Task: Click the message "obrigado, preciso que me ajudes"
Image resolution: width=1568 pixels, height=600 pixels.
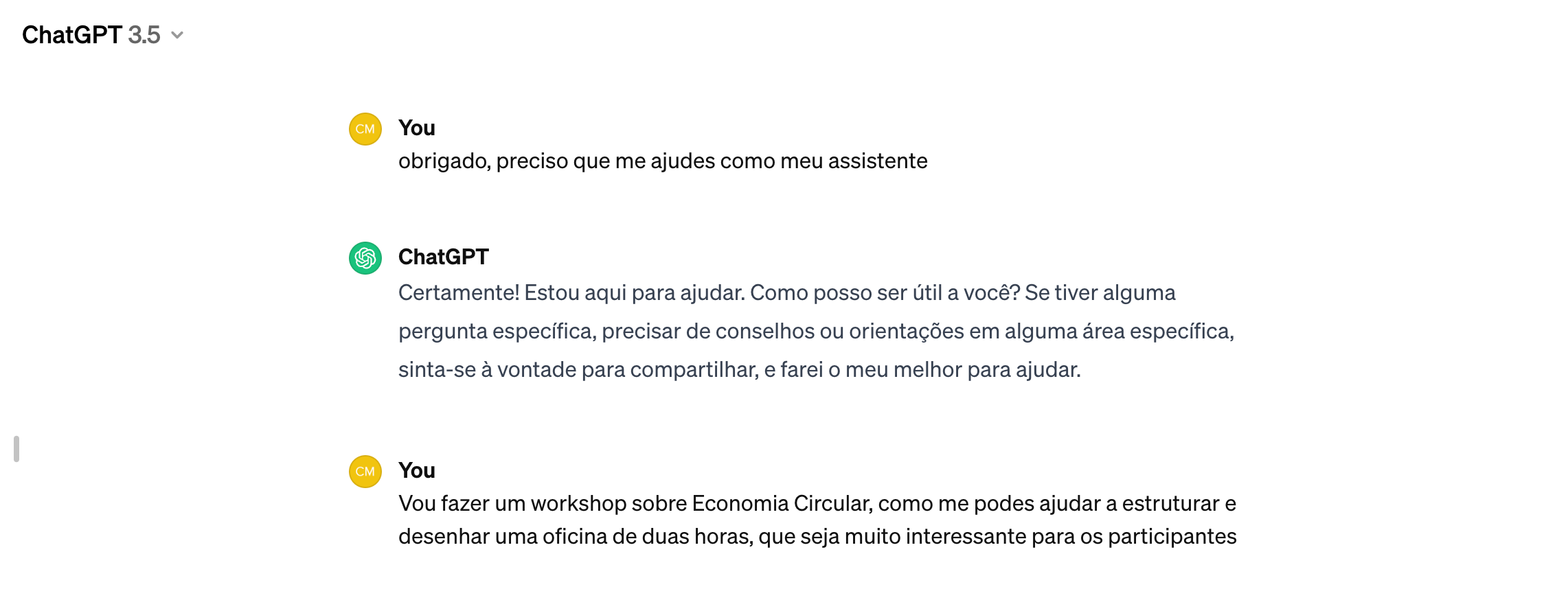Action: (x=663, y=161)
